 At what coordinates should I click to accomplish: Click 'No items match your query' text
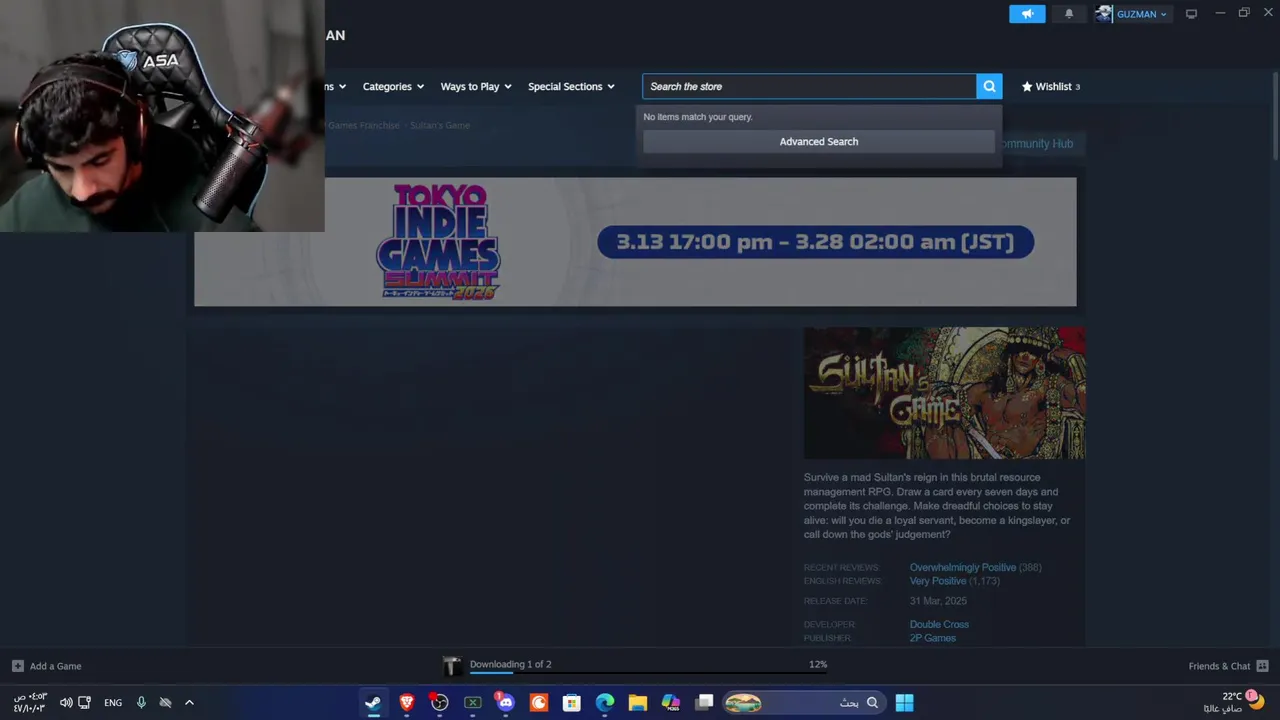(698, 117)
